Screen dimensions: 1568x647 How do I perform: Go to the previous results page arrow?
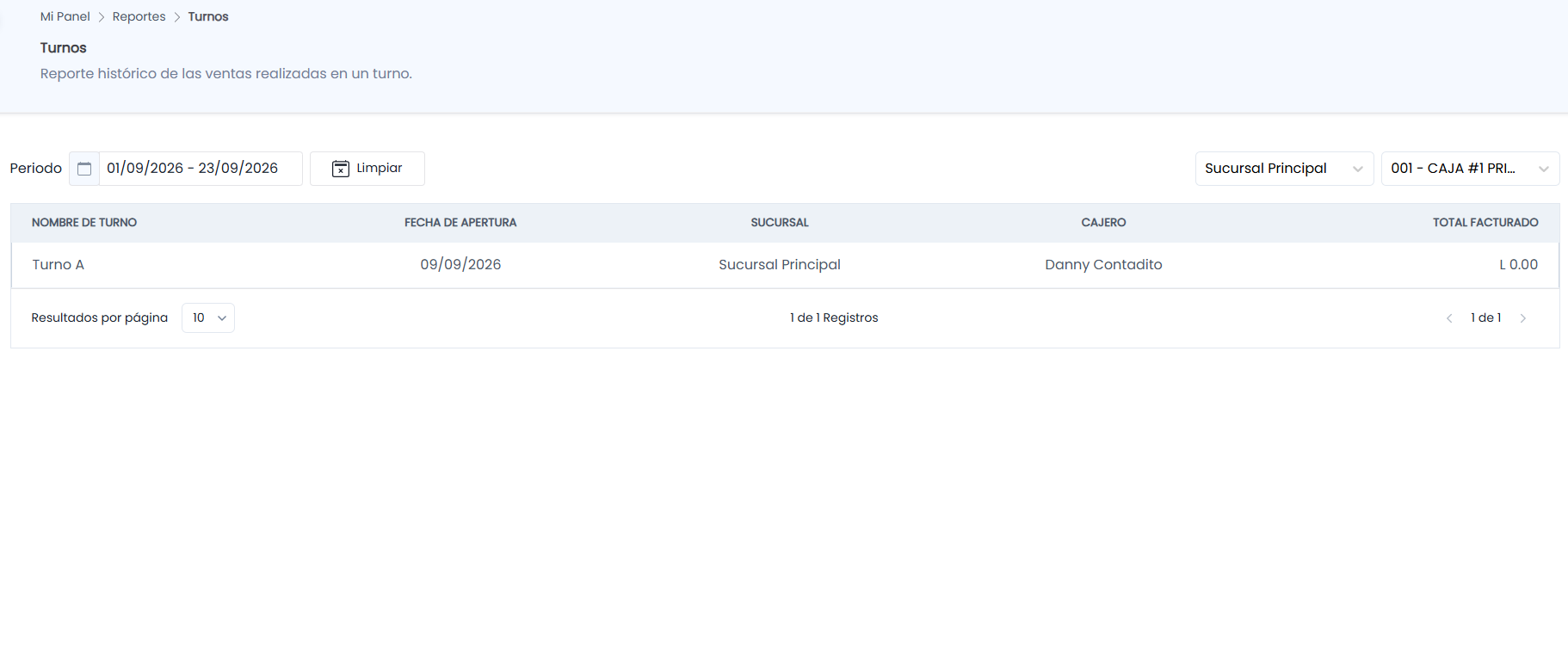[x=1449, y=318]
